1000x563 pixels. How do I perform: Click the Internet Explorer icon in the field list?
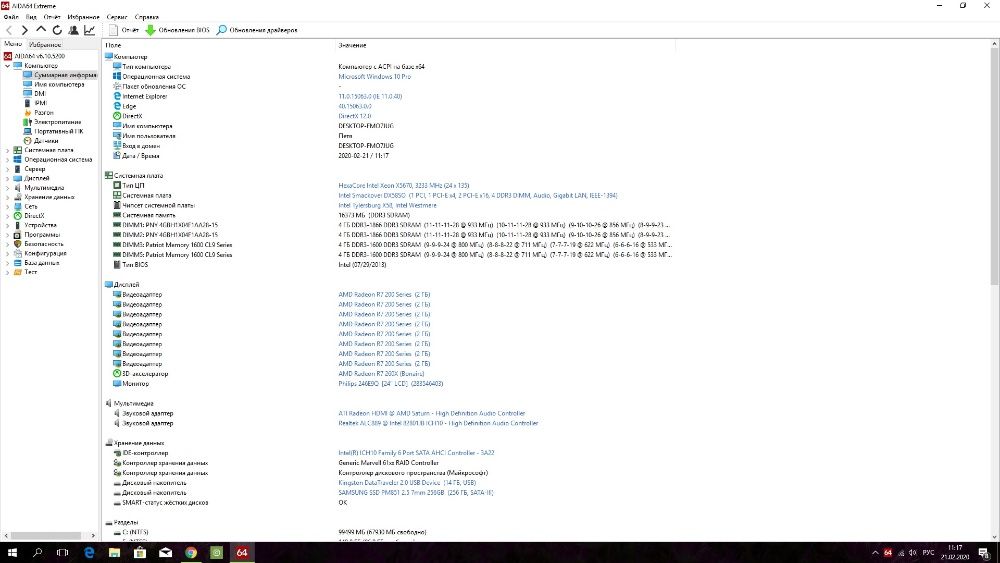(117, 96)
